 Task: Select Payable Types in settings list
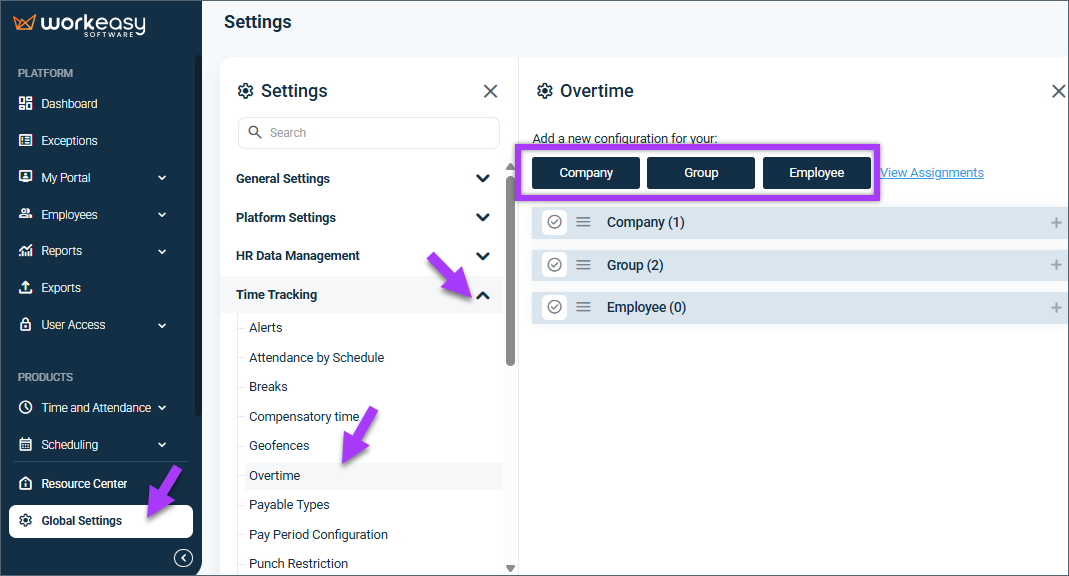pos(289,504)
